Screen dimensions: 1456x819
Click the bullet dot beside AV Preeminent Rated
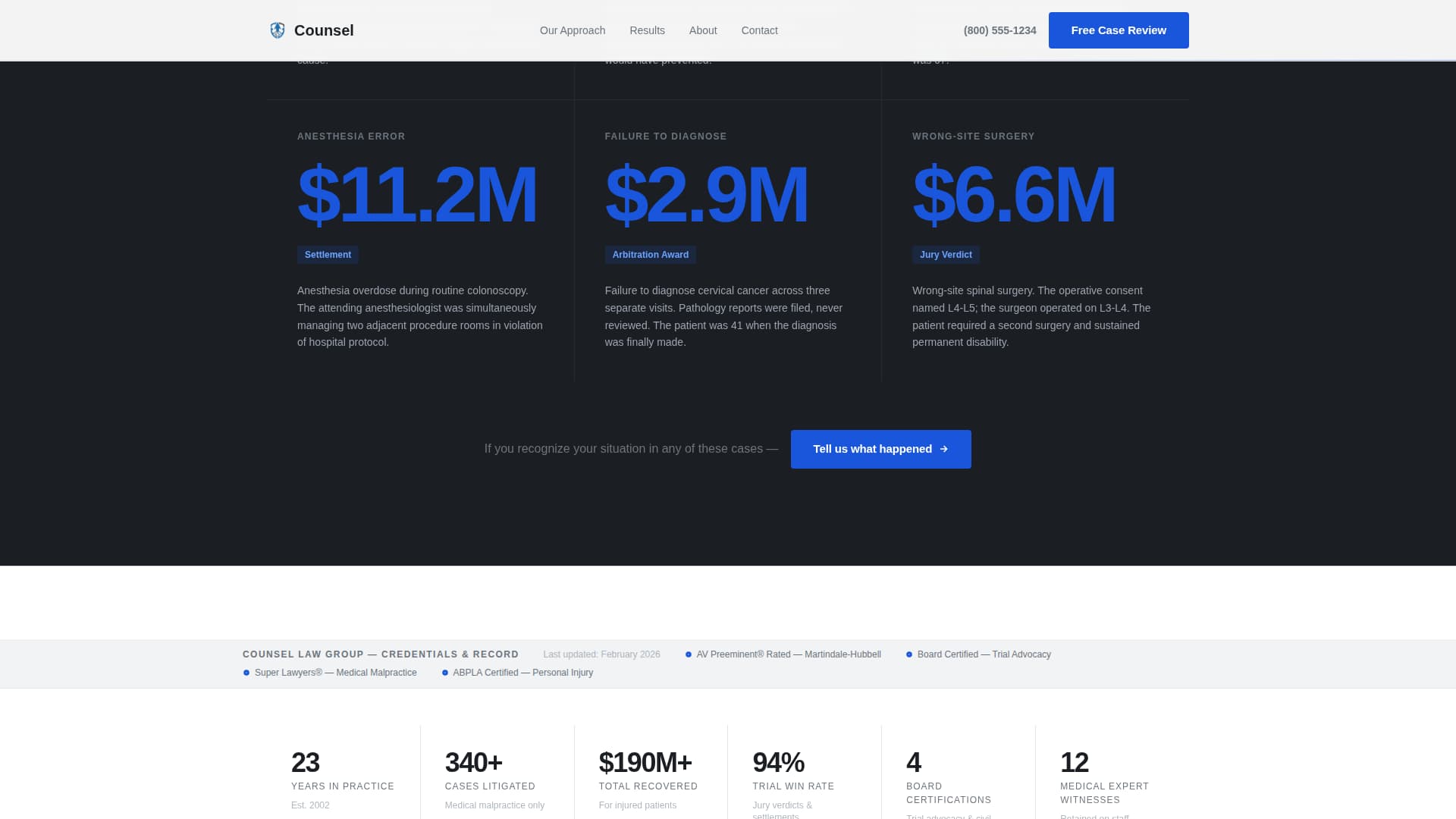[x=689, y=653]
